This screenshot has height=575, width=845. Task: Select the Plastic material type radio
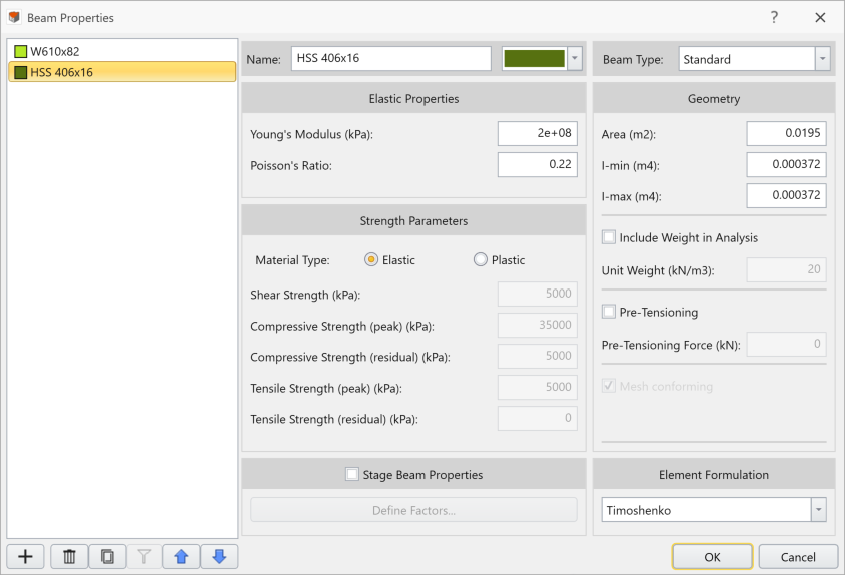(481, 260)
